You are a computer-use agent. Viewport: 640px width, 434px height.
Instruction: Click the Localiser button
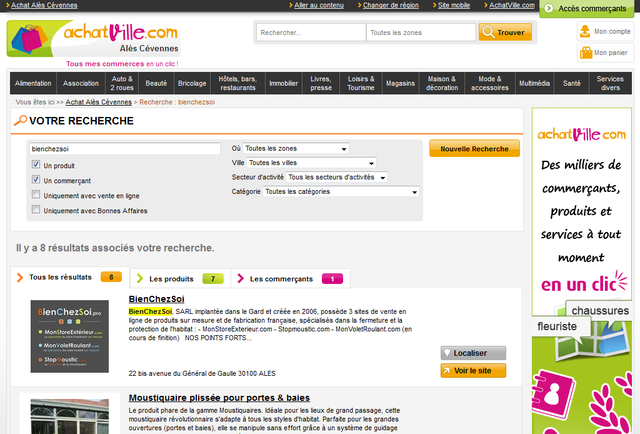point(472,353)
